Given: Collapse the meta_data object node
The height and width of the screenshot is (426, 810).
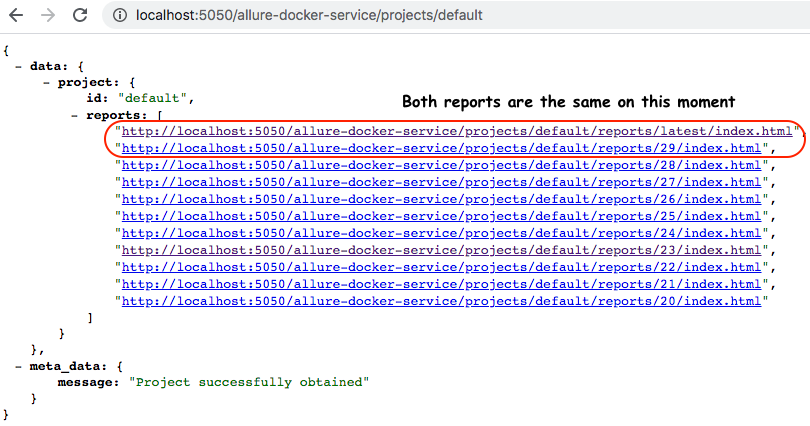Looking at the screenshot, I should point(19,366).
